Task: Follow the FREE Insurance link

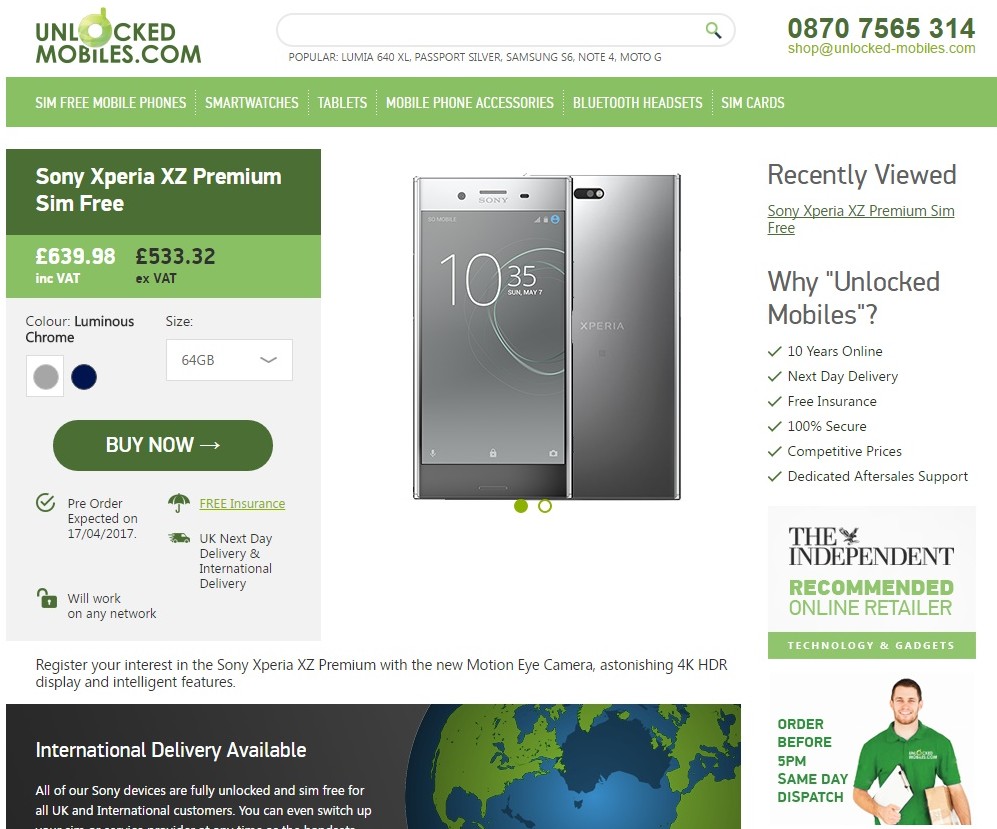Action: coord(242,504)
